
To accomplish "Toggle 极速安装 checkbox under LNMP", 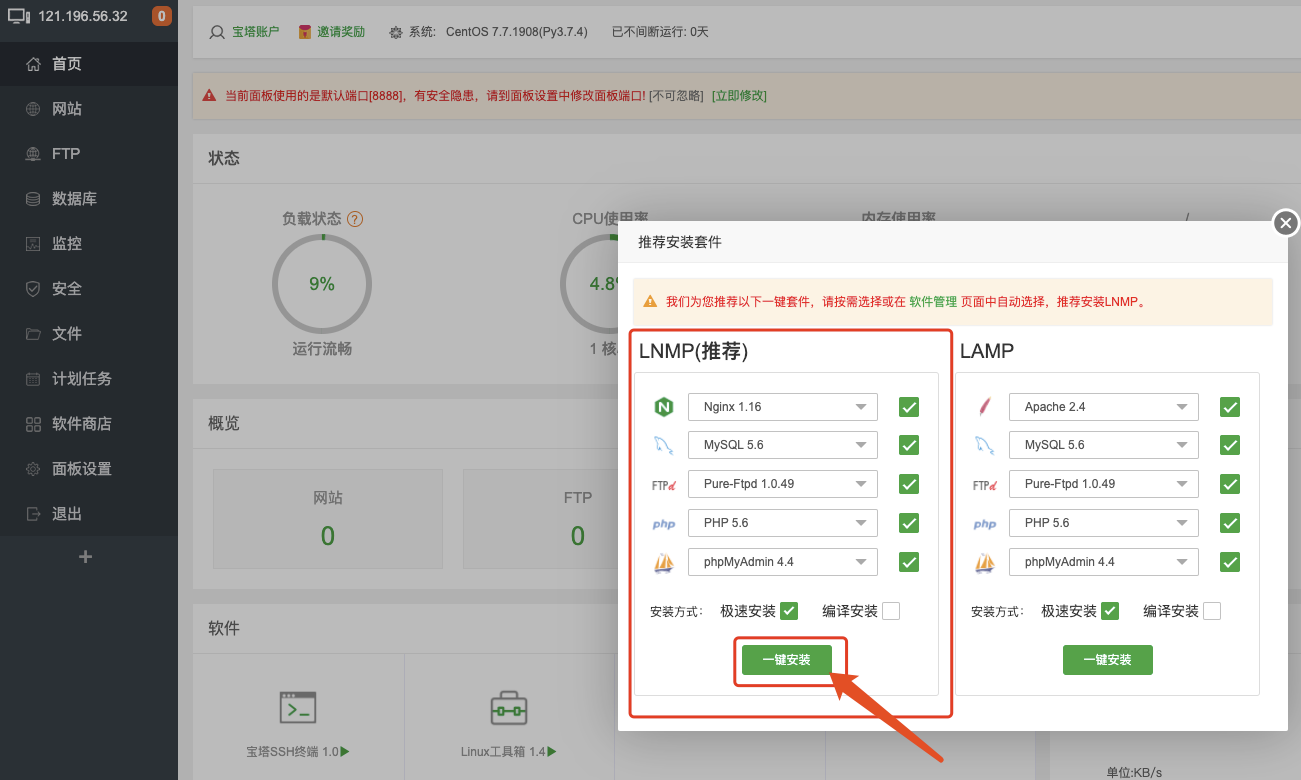I will click(x=789, y=611).
